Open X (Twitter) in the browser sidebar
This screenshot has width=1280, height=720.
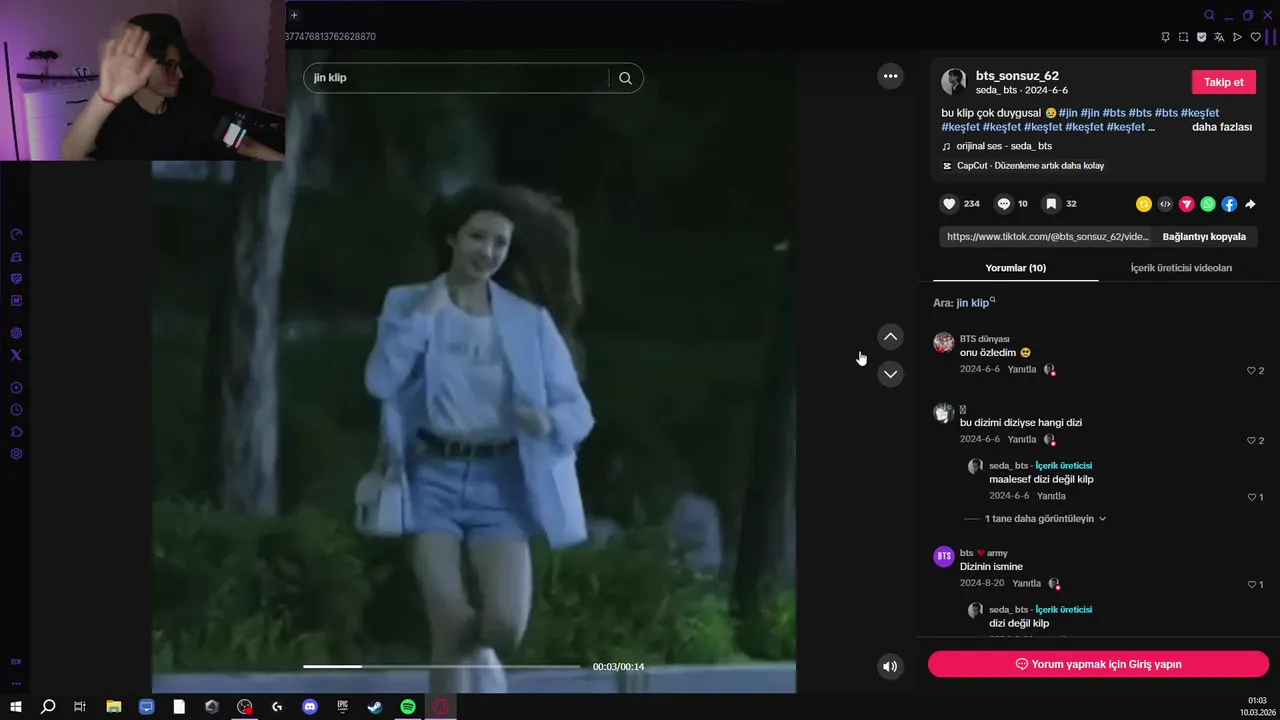coord(16,355)
